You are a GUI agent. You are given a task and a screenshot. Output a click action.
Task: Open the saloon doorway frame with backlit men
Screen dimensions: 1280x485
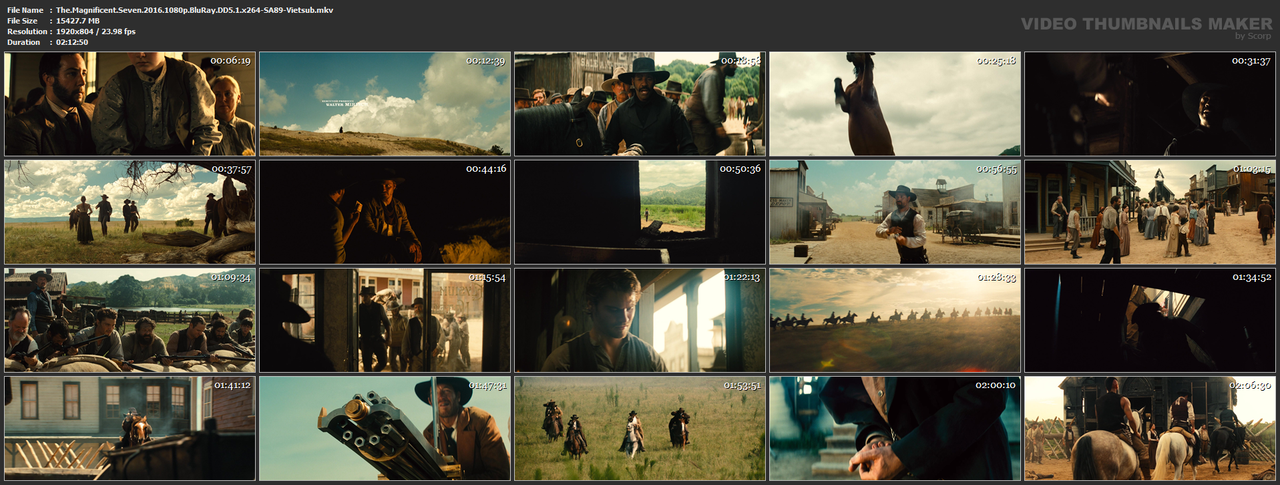(385, 319)
